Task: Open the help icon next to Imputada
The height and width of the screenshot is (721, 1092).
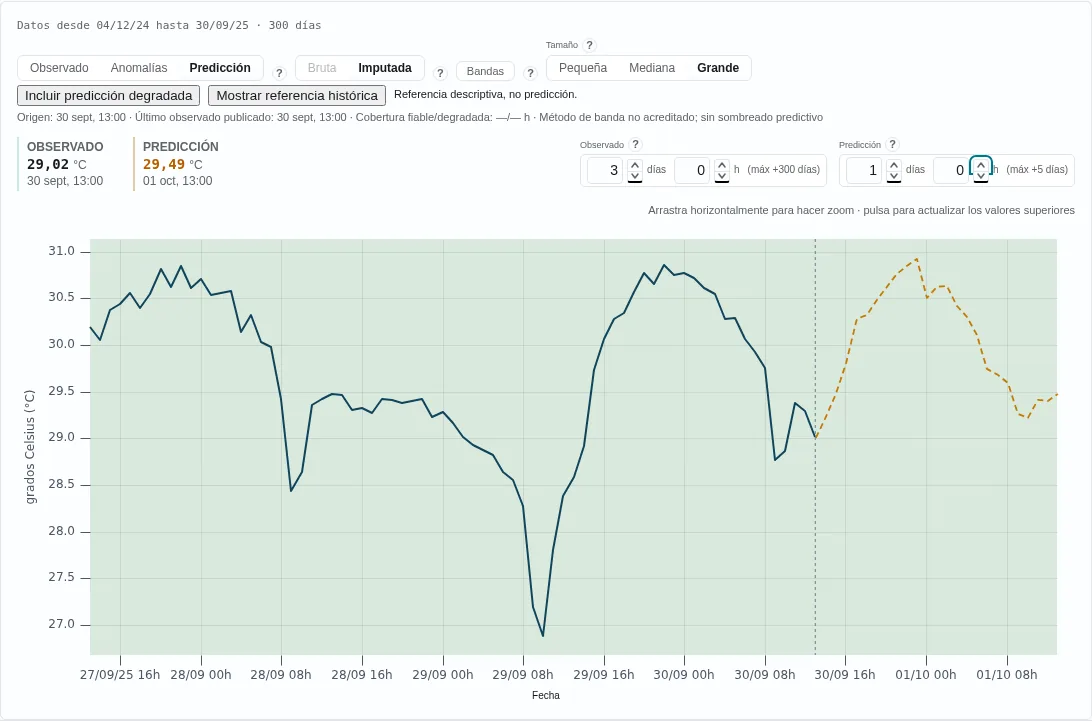Action: 439,73
